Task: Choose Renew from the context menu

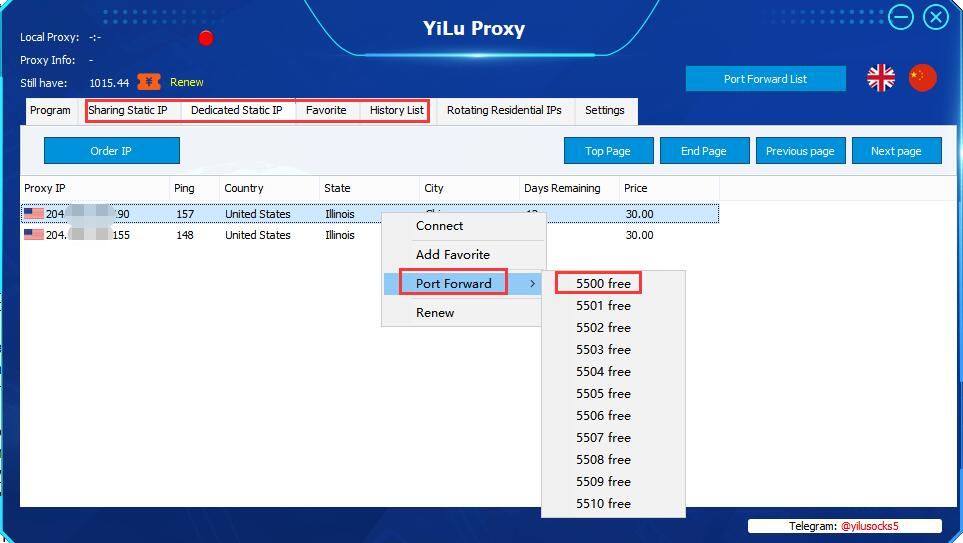Action: [x=464, y=312]
